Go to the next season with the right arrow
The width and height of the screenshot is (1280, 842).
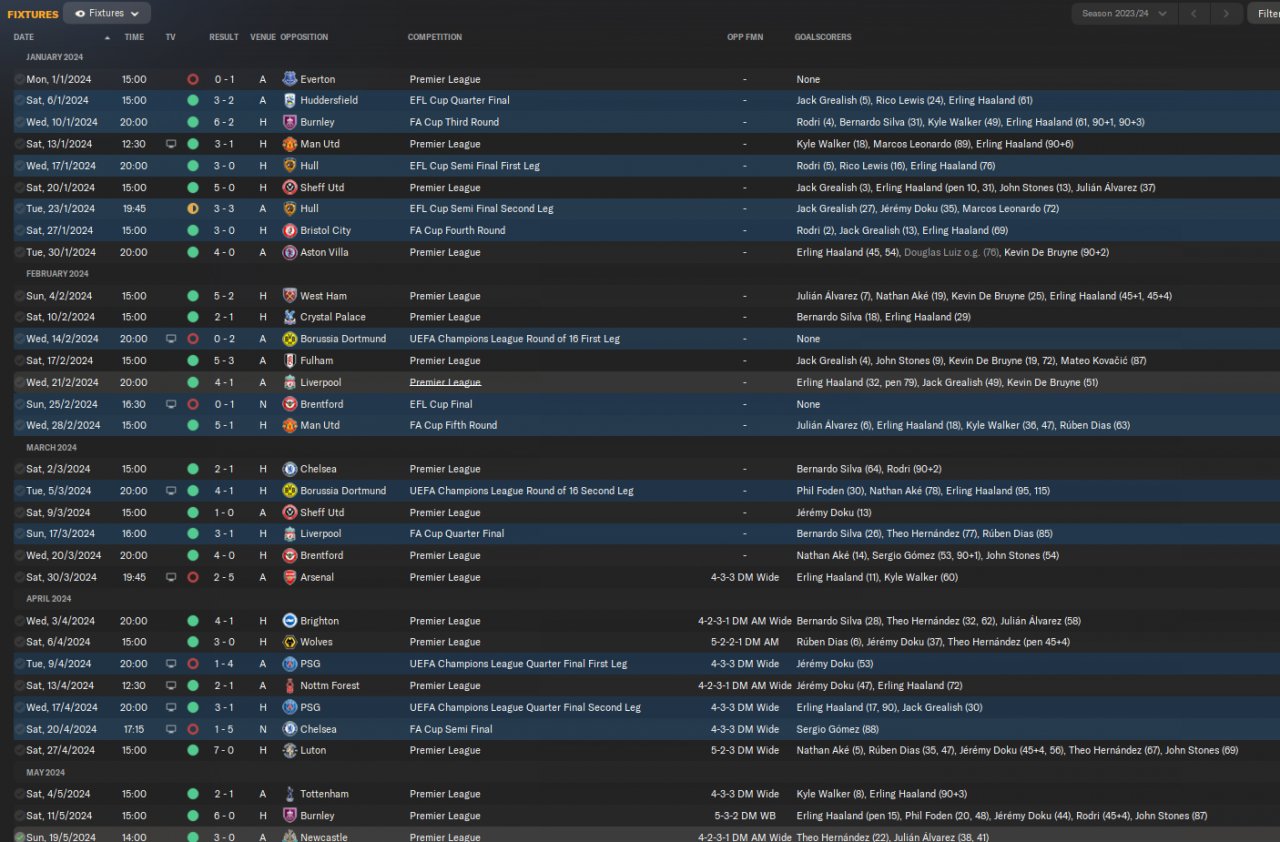(1226, 13)
